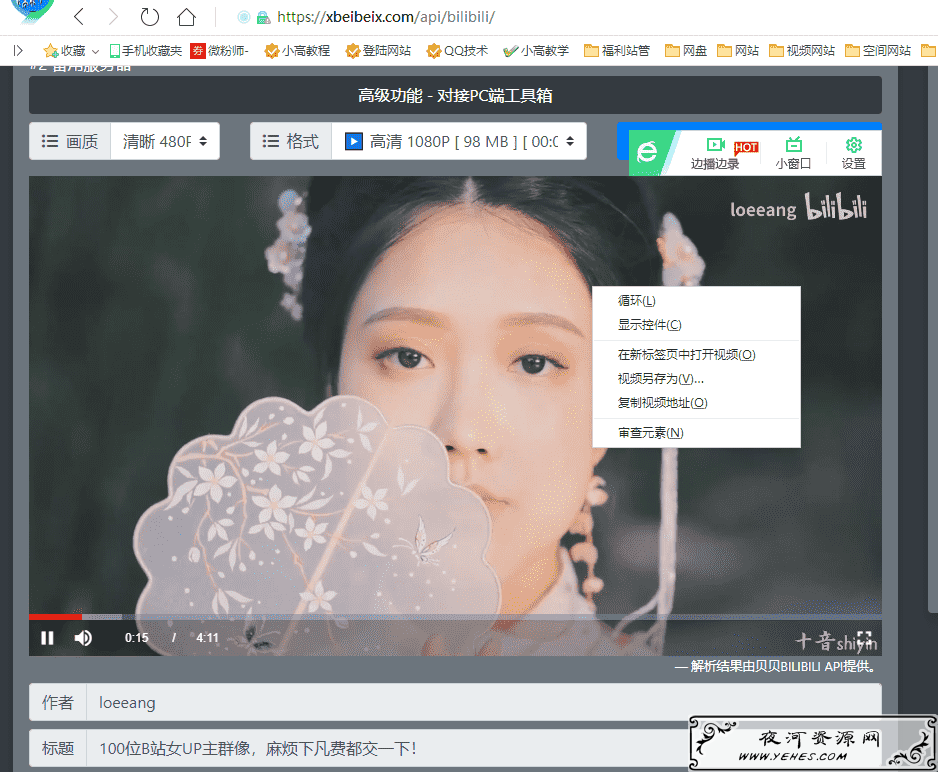Viewport: 938px width, 772px height.
Task: Go forward with the browser forward arrow
Action: click(112, 17)
